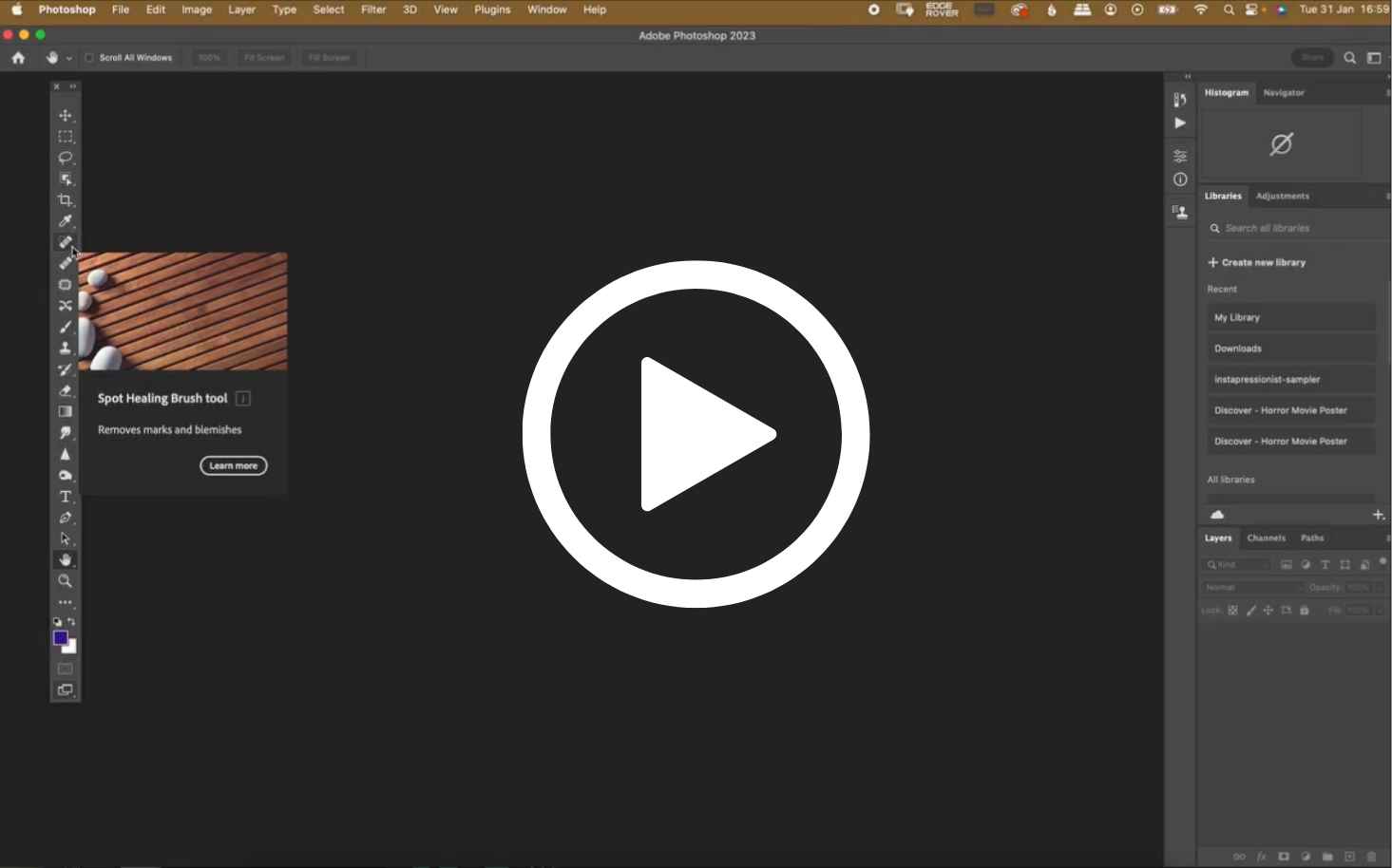1392x868 pixels.
Task: Toggle pixel layer filter in Layers
Action: pos(1287,565)
